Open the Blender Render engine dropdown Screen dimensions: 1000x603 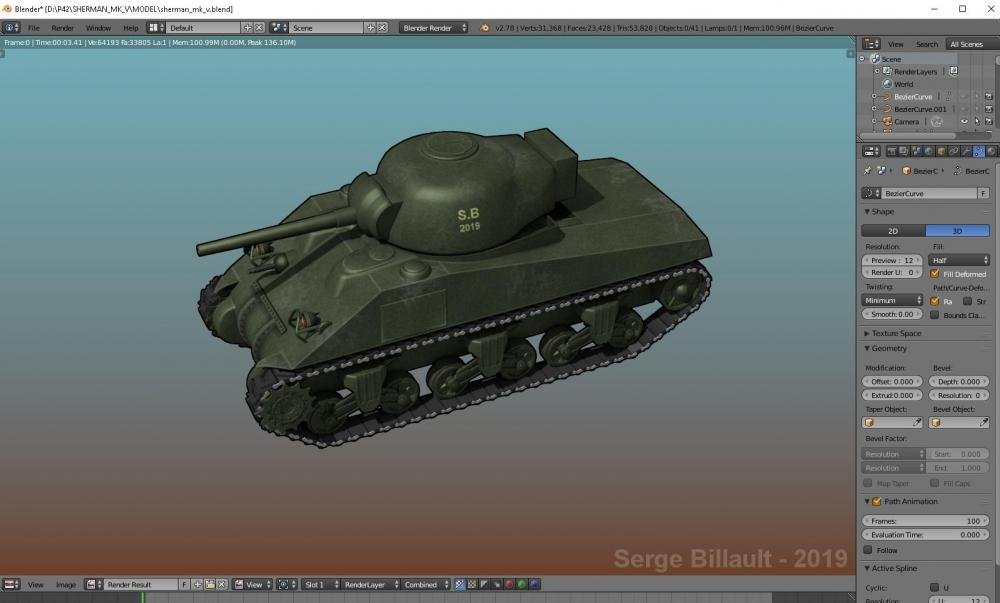pyautogui.click(x=434, y=28)
